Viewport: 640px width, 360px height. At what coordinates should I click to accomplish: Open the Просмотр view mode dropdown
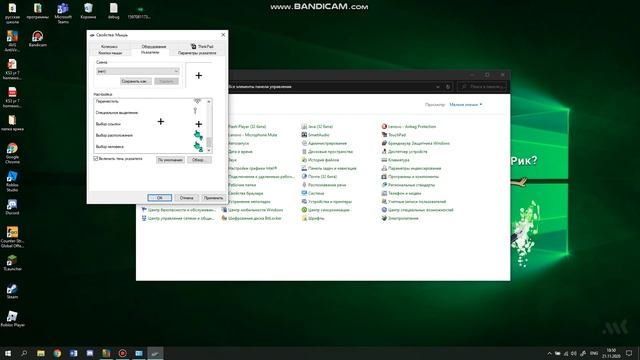466,104
